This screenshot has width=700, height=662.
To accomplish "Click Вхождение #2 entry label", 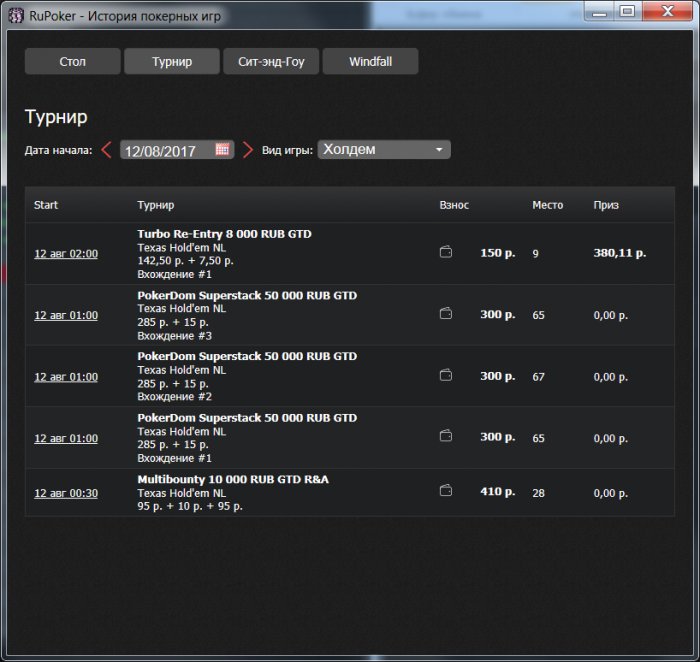I will 175,396.
